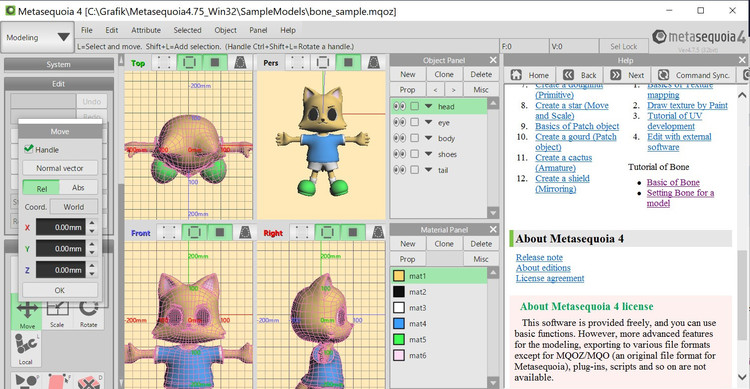This screenshot has width=750, height=389.
Task: Toggle visibility of body object
Action: coord(399,138)
